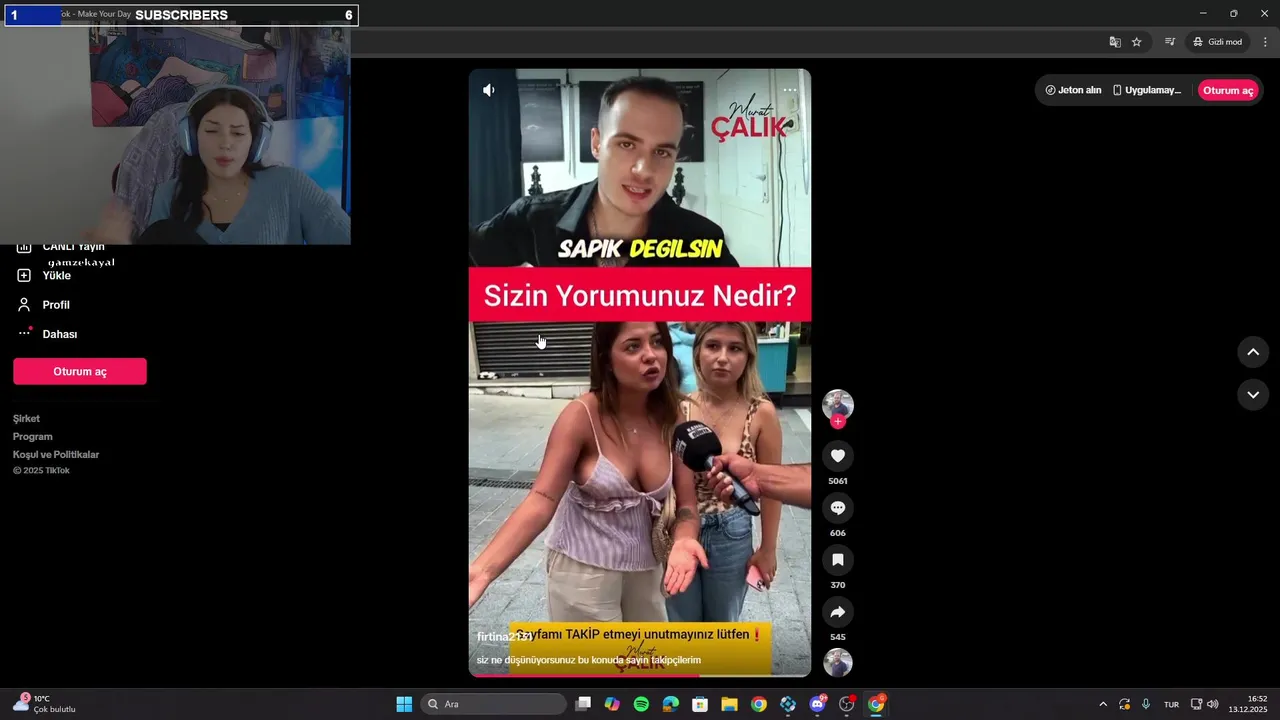Click the Gizli mod incognito indicator
Screen dimensions: 1280x720
1217,42
